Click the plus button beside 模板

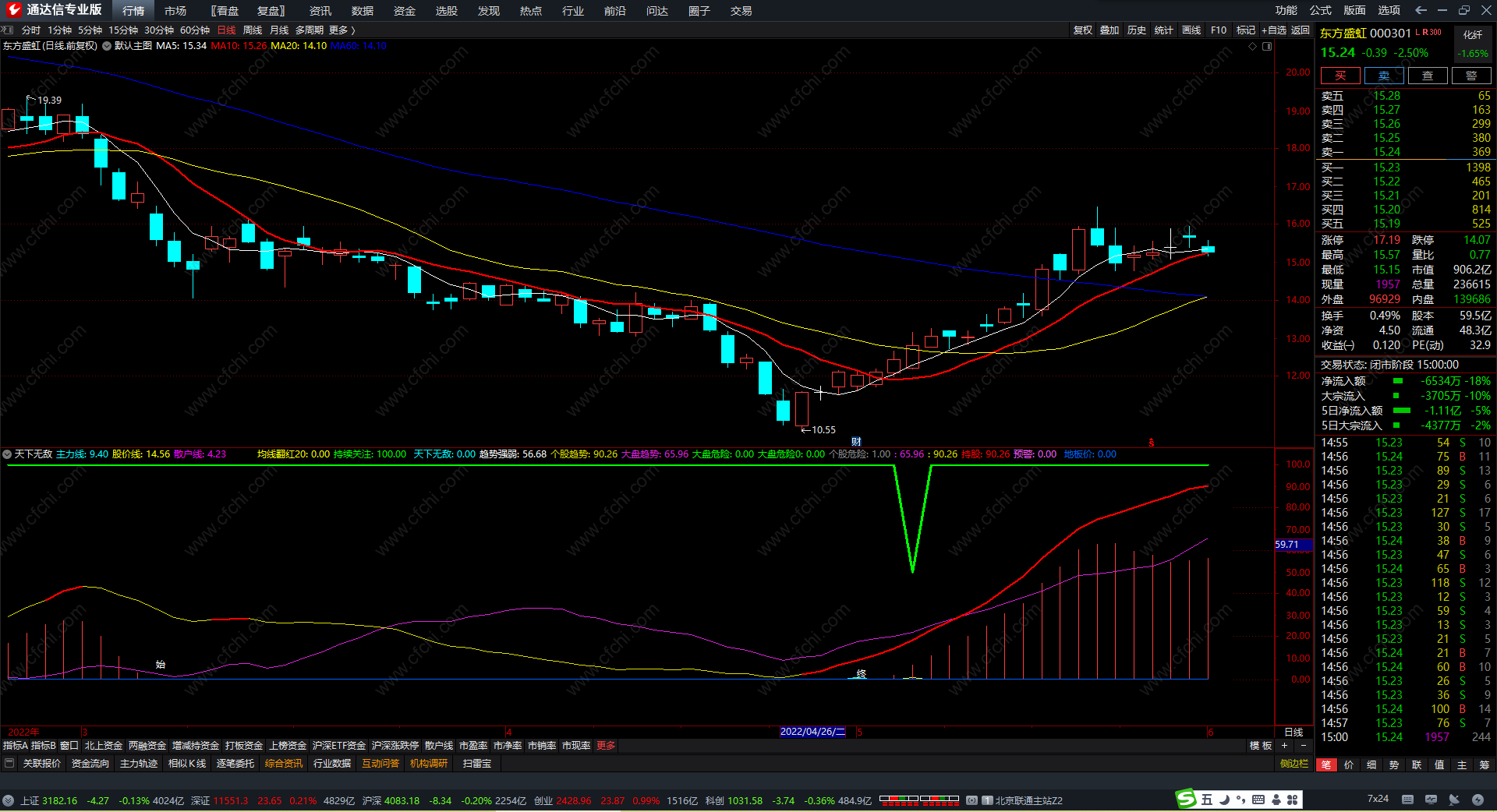pos(1284,746)
